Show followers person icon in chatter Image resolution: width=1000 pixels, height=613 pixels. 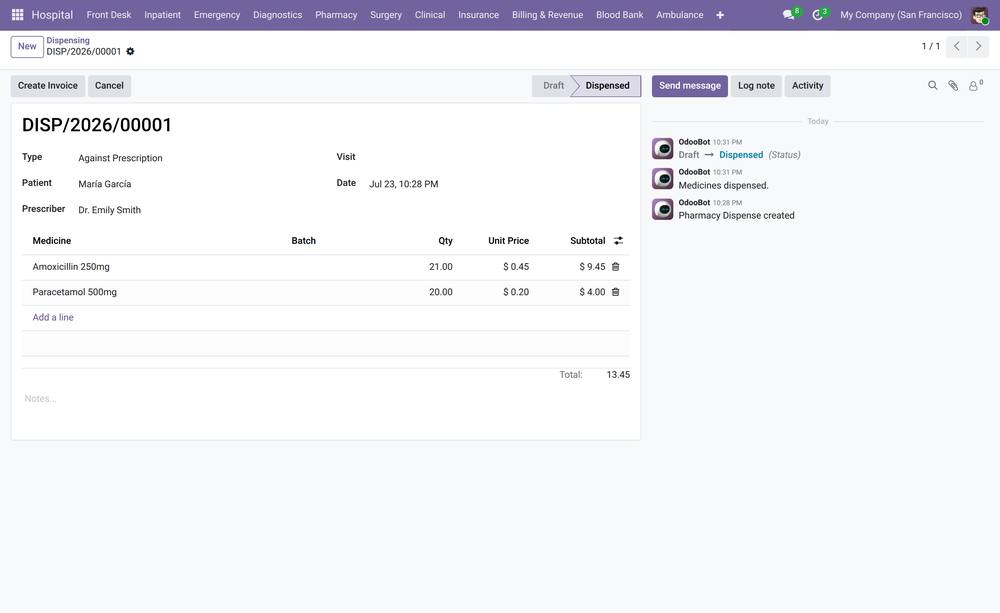(x=974, y=85)
